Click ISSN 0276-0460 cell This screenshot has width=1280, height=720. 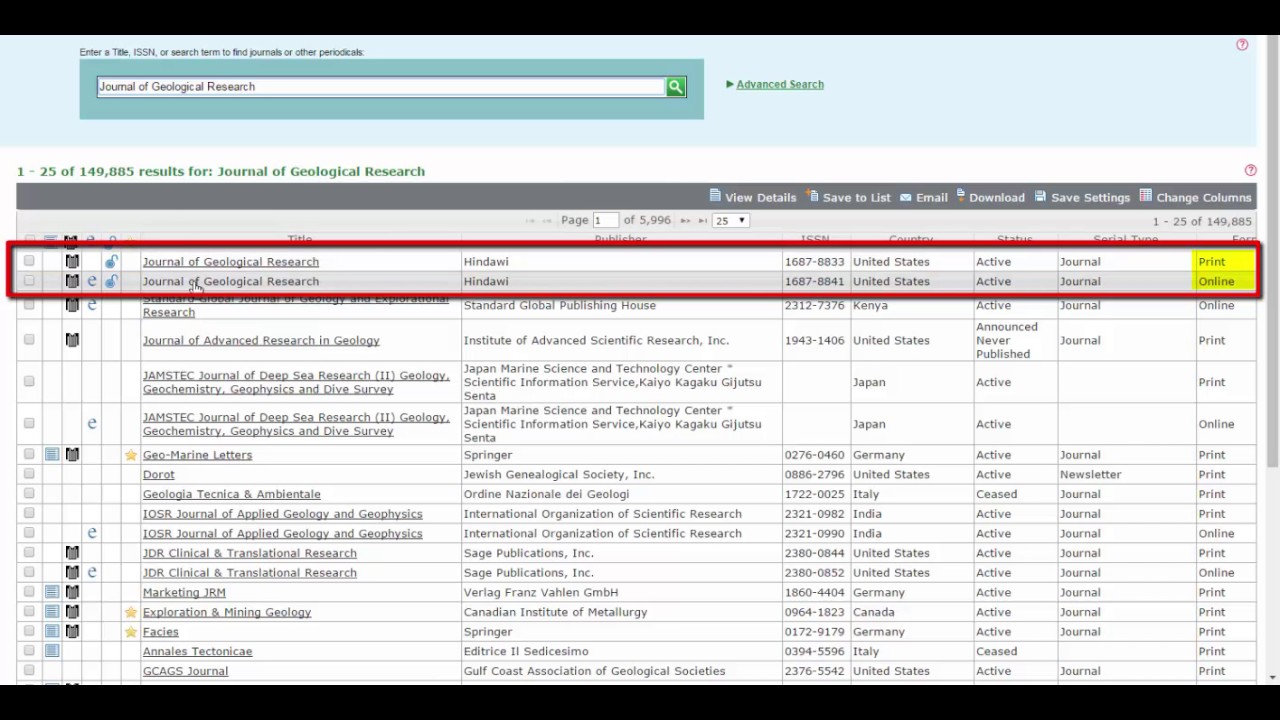815,455
